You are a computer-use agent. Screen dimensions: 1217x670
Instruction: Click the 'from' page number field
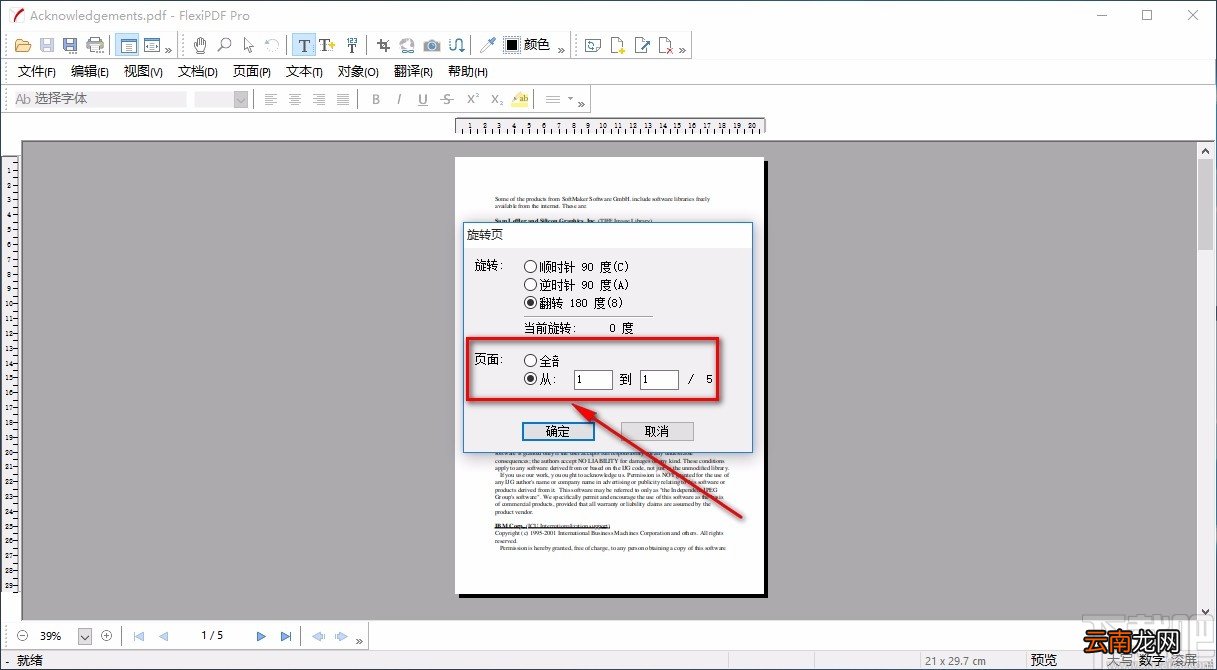[593, 380]
